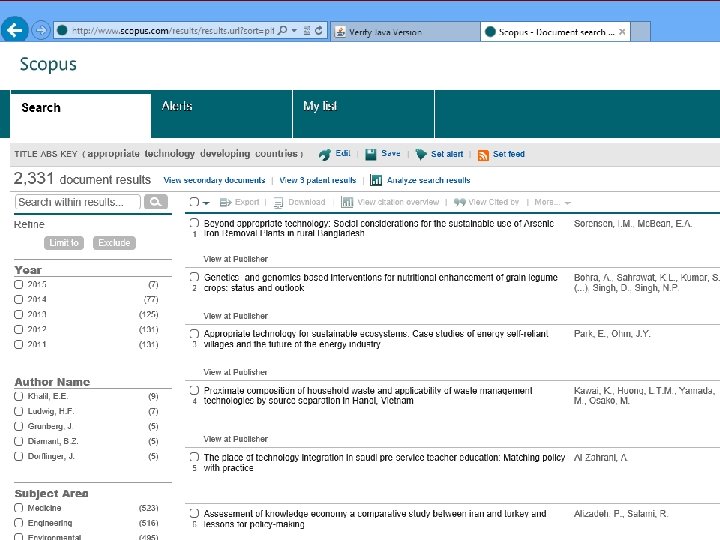Click the Save search disk icon
Viewport: 720px width, 540px height.
(x=371, y=154)
